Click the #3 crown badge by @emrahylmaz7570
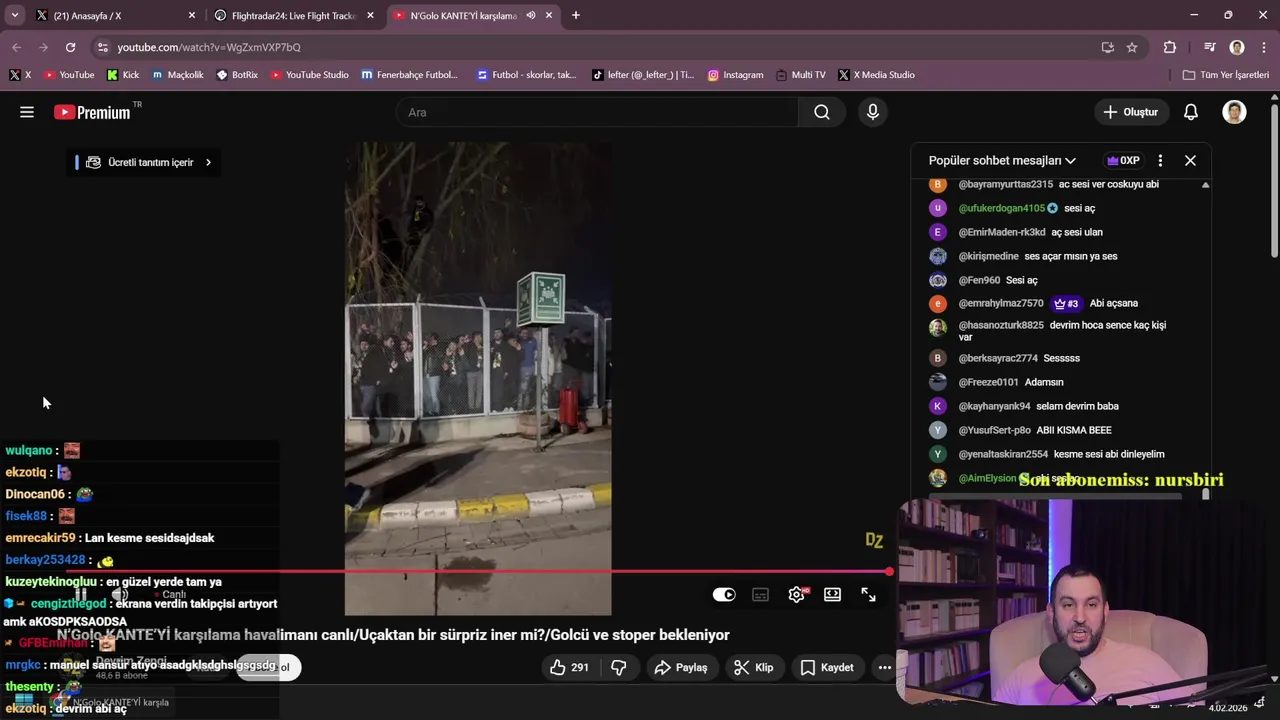Screen dimensions: 1280x720 click(1066, 303)
